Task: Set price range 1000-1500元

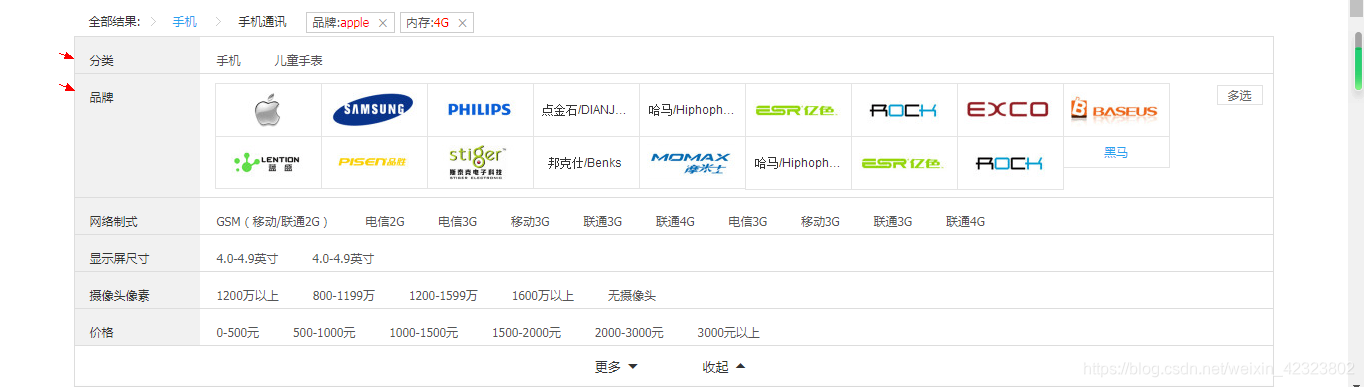Action: click(x=424, y=333)
